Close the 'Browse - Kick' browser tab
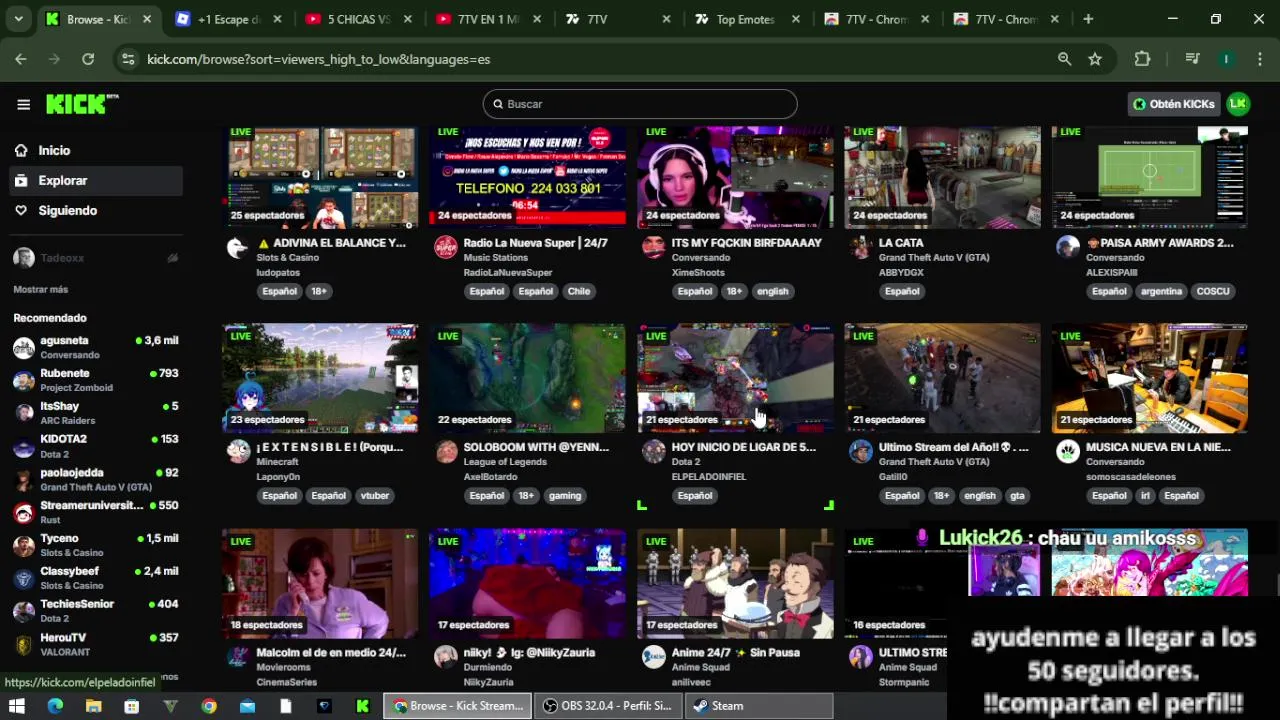 coord(147,19)
